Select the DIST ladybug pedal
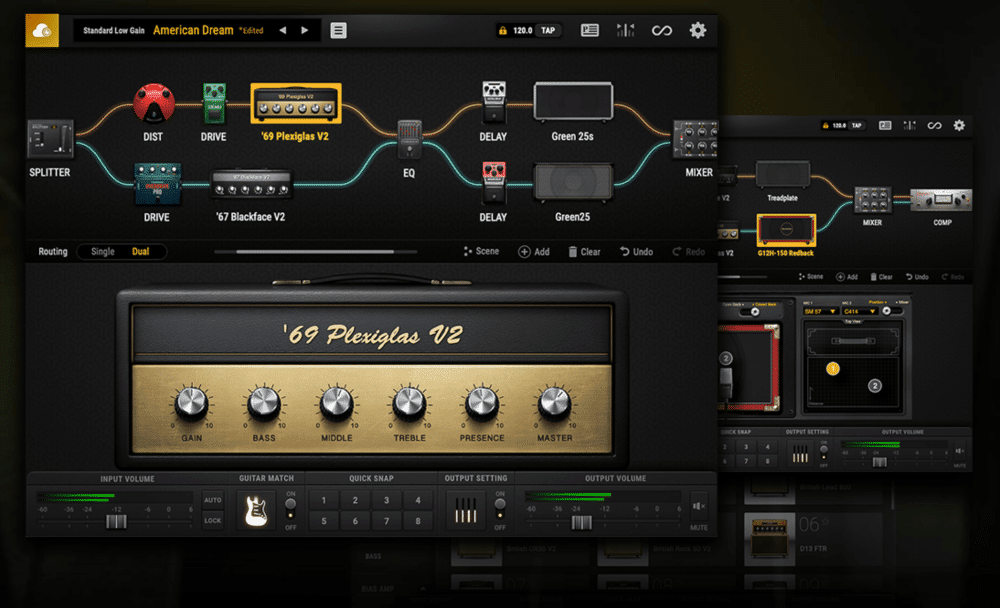The width and height of the screenshot is (1000, 608). point(153,103)
